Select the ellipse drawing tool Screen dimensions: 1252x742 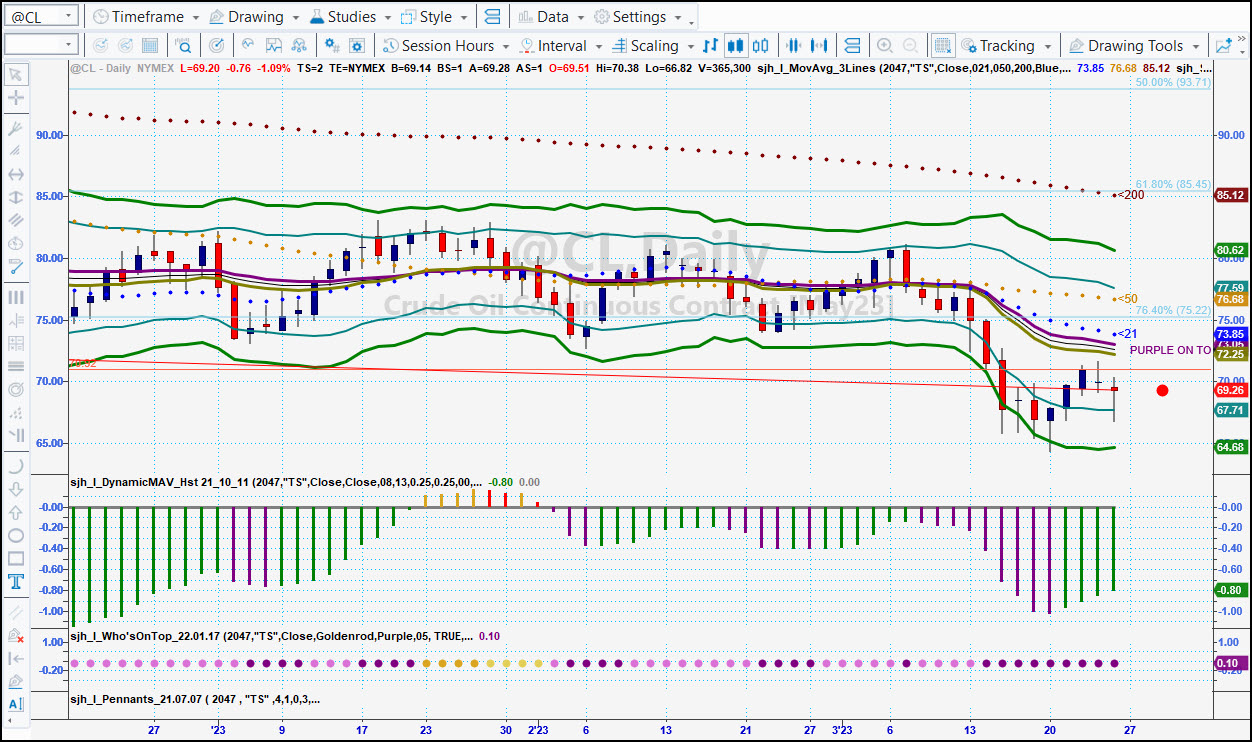point(16,535)
